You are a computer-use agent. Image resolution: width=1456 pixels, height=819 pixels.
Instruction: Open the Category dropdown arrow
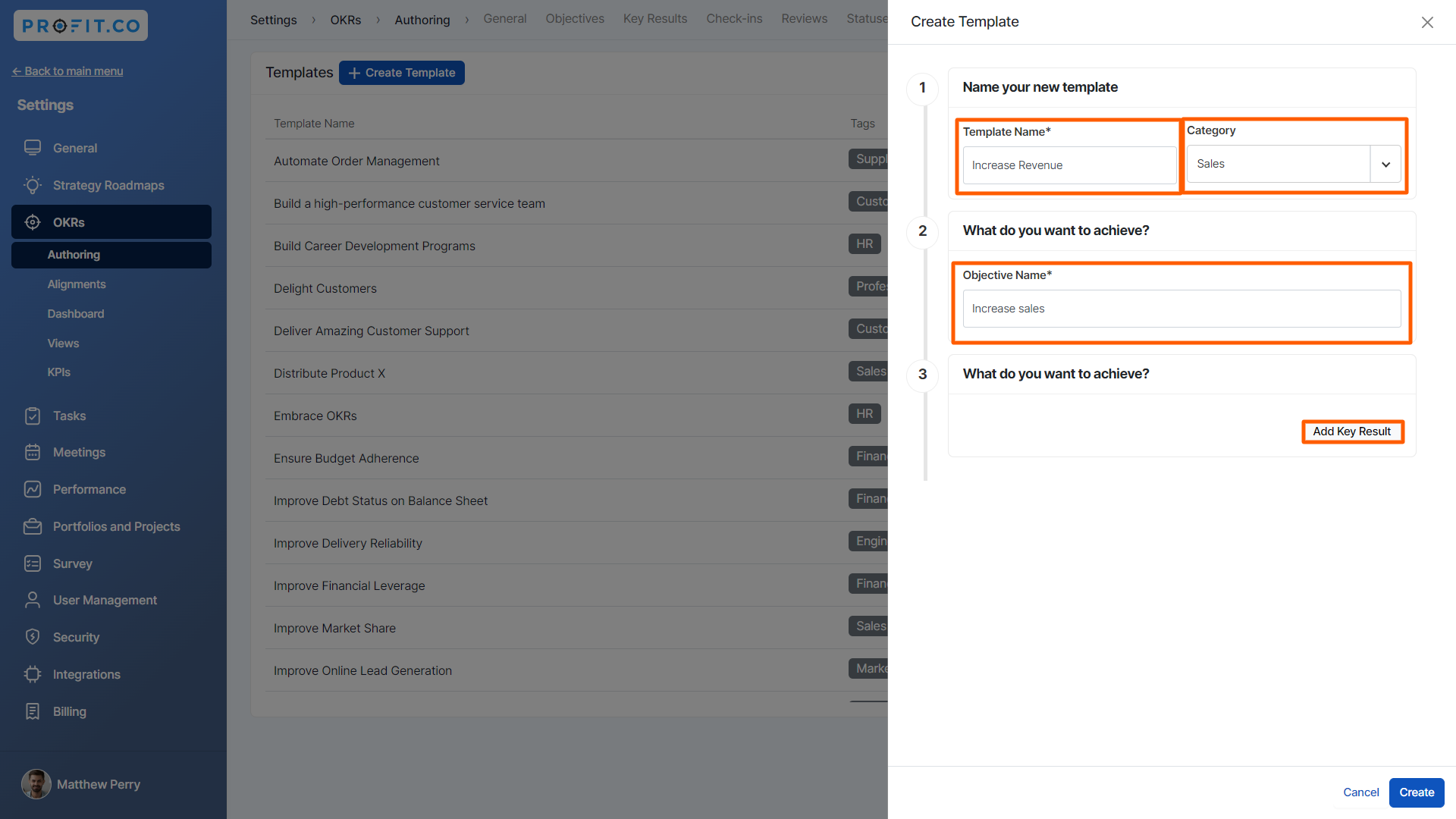click(1385, 165)
